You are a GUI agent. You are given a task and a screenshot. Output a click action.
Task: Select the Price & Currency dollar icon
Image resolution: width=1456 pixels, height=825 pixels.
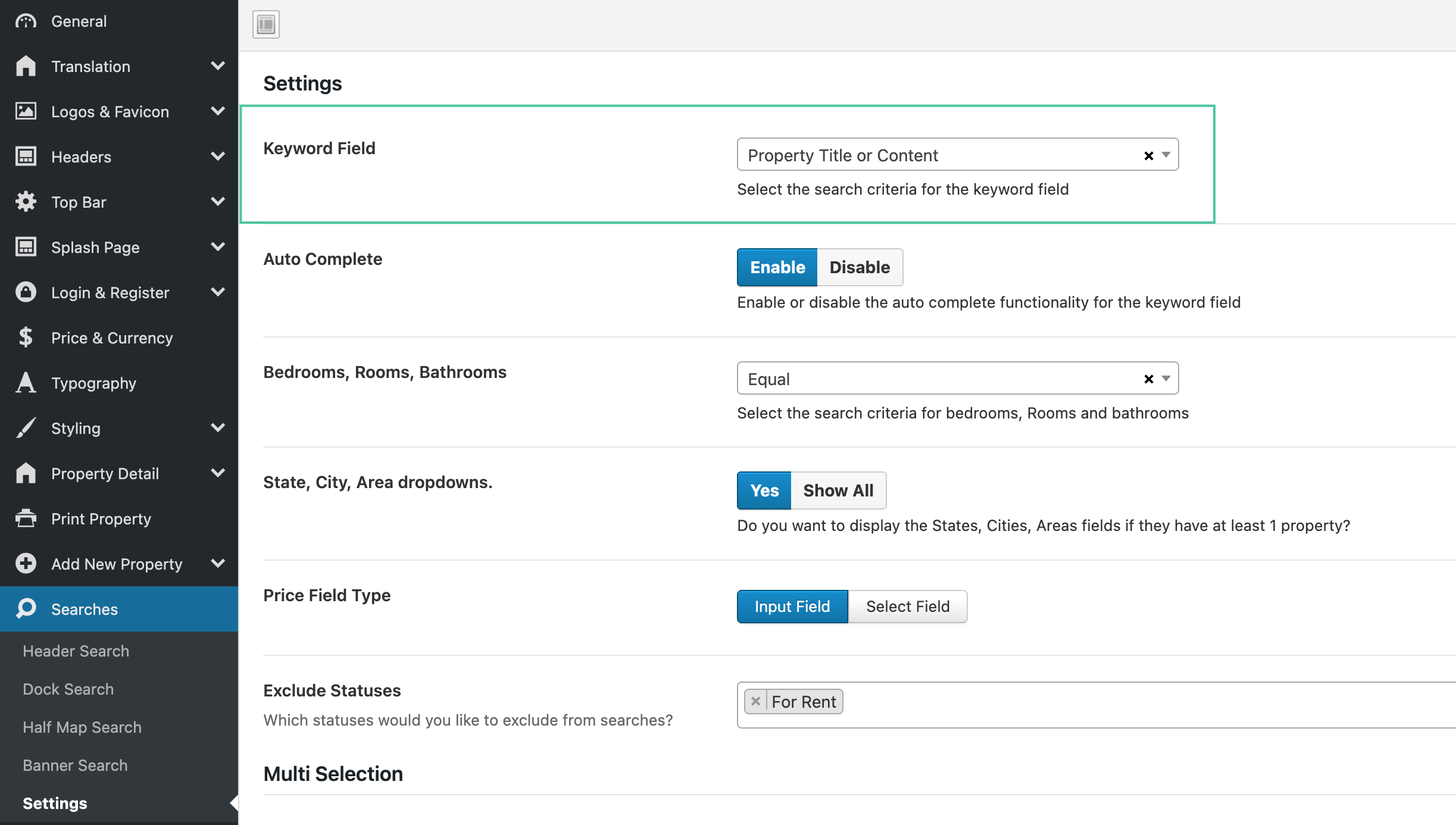(x=25, y=337)
